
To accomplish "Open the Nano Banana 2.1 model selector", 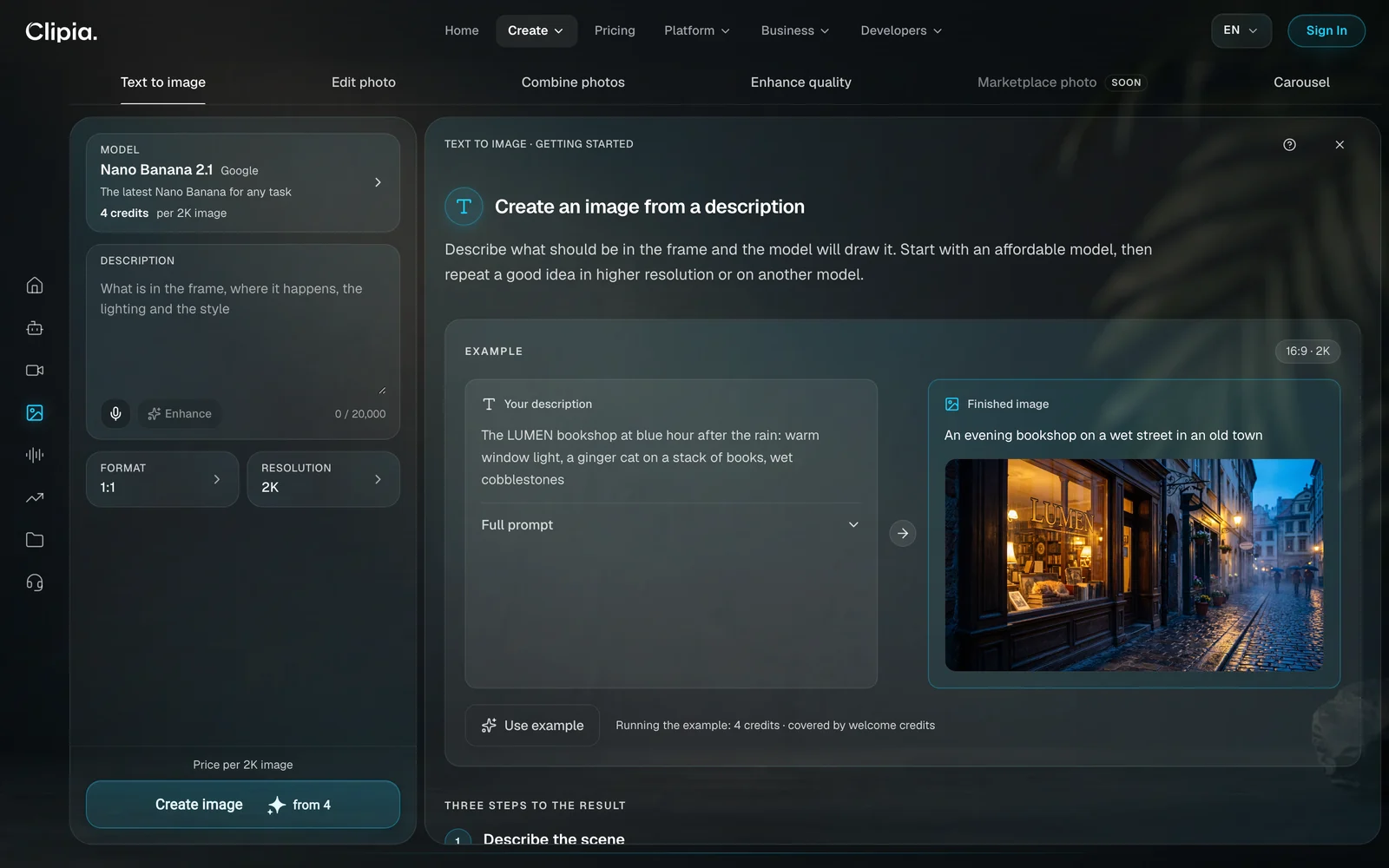I will point(243,182).
